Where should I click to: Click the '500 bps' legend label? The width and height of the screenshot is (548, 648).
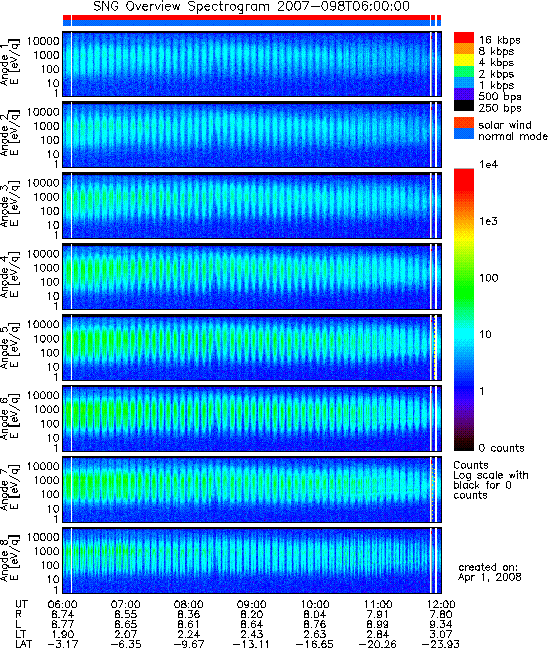[500, 97]
